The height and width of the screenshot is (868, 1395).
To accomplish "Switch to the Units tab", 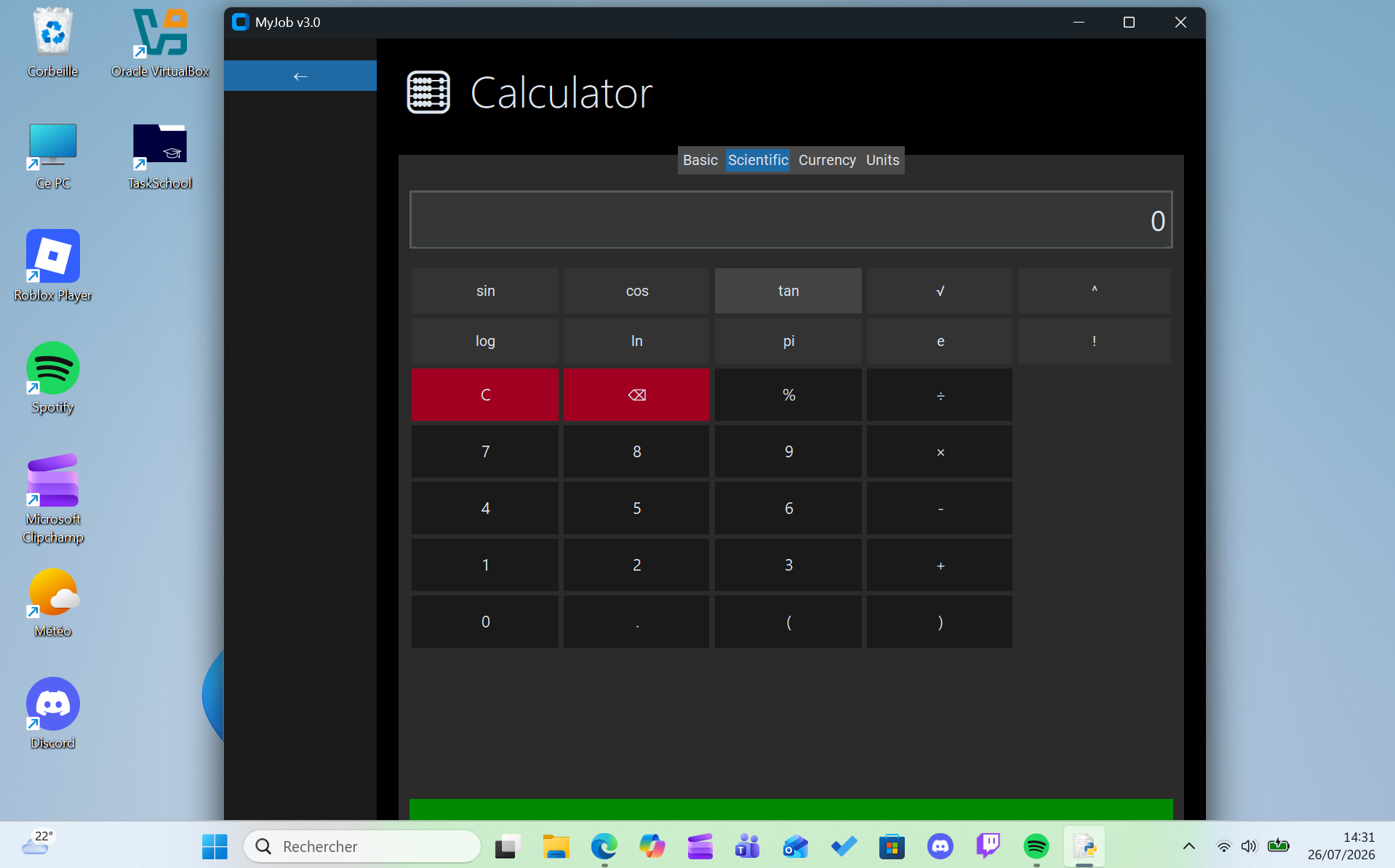I will tap(882, 160).
